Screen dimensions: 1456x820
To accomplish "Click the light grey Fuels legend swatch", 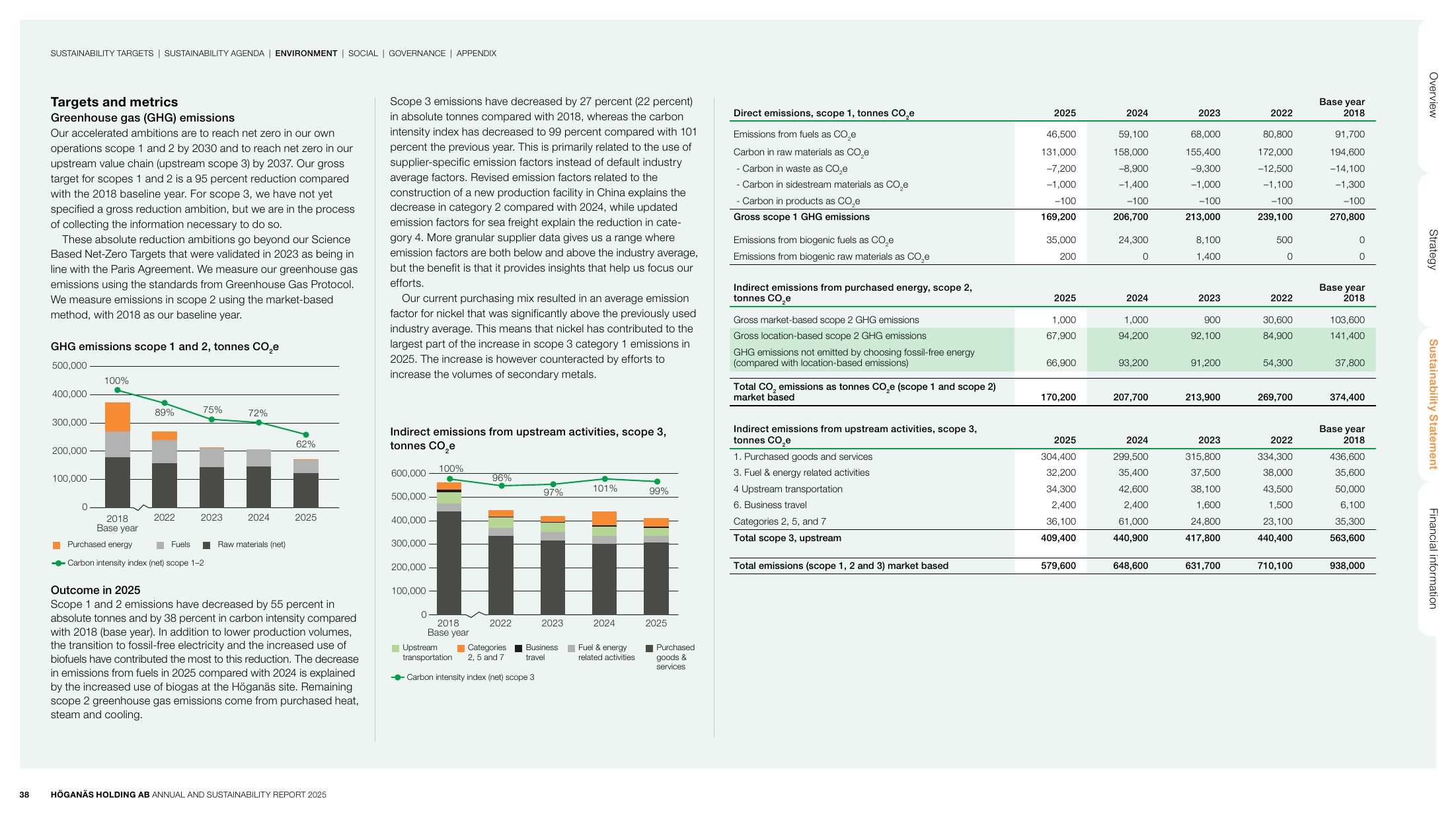I will click(x=161, y=545).
